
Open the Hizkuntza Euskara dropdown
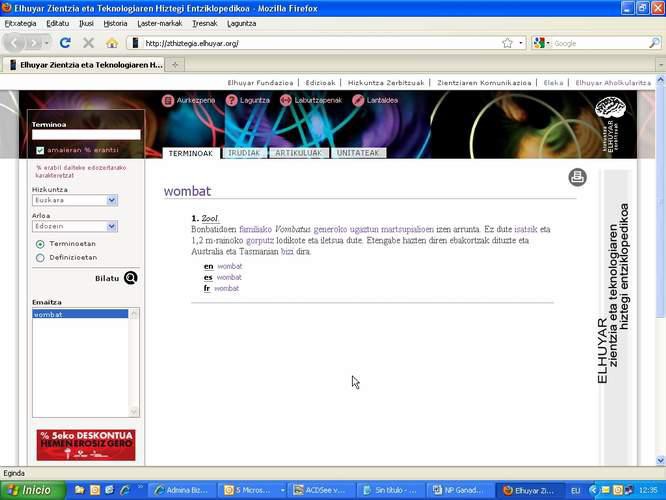click(75, 200)
